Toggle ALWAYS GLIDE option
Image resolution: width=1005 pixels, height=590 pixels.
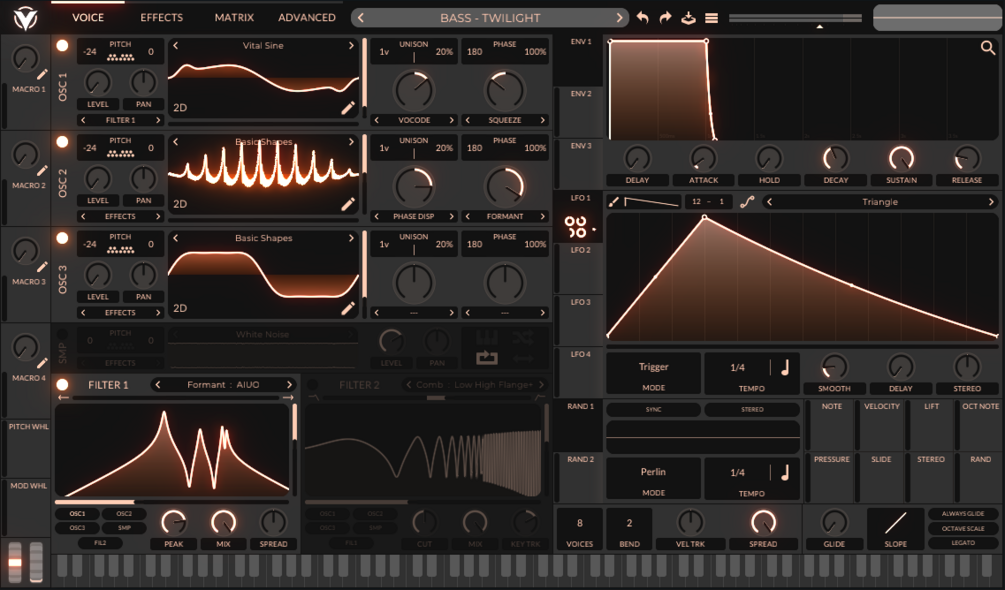pos(963,514)
